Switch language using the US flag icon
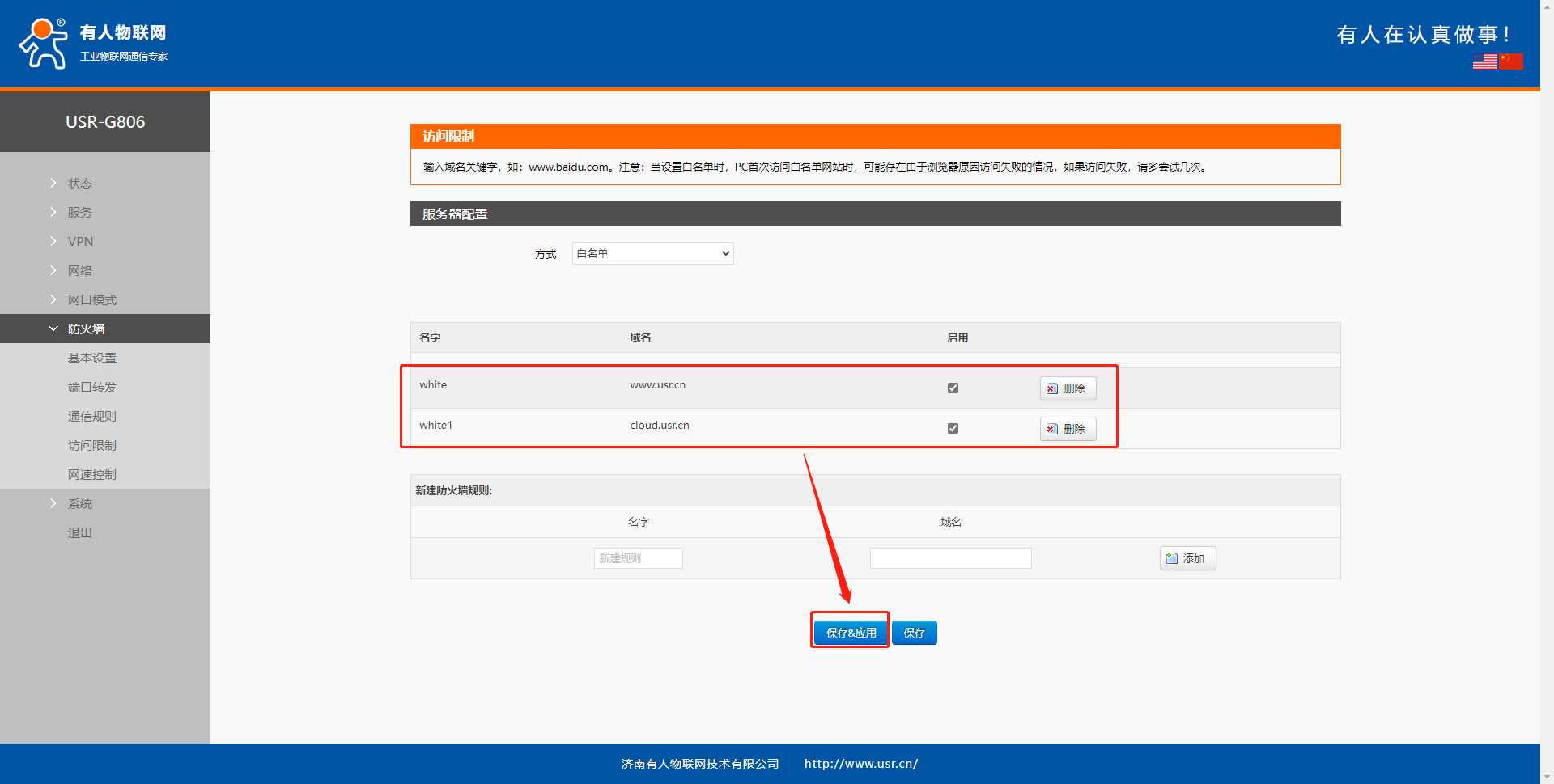Image resolution: width=1554 pixels, height=784 pixels. [1484, 61]
